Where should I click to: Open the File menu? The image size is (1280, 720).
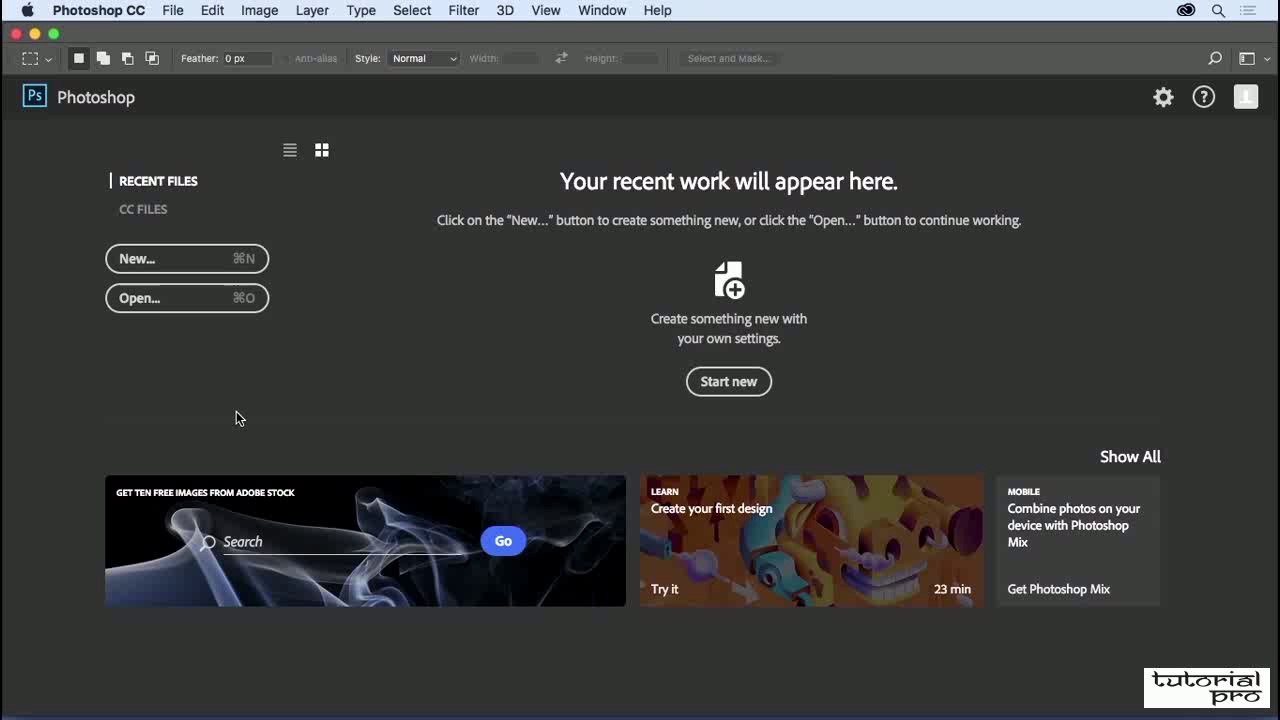(173, 10)
